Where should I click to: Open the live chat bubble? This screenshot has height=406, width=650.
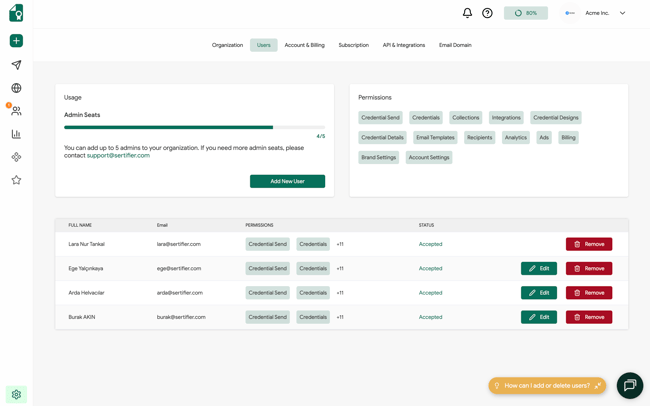click(x=629, y=385)
